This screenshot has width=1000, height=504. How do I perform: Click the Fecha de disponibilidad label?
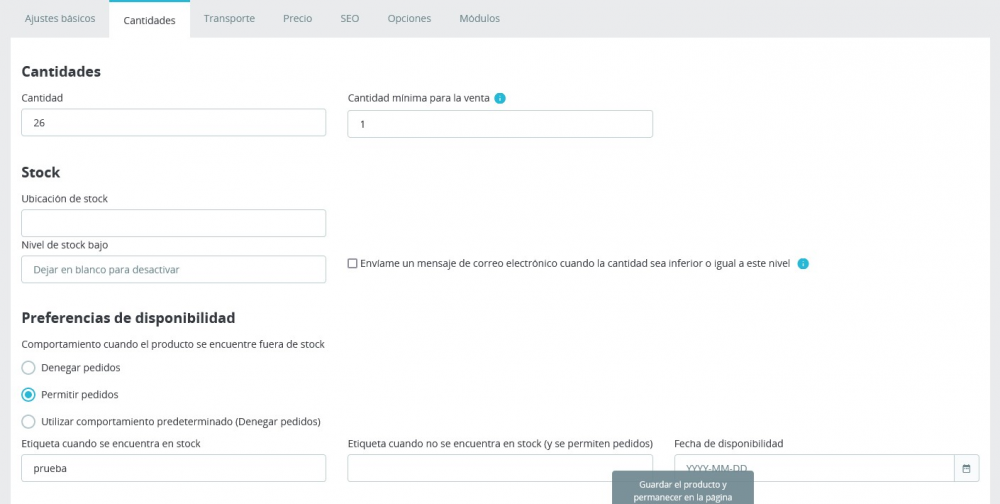[x=728, y=443]
